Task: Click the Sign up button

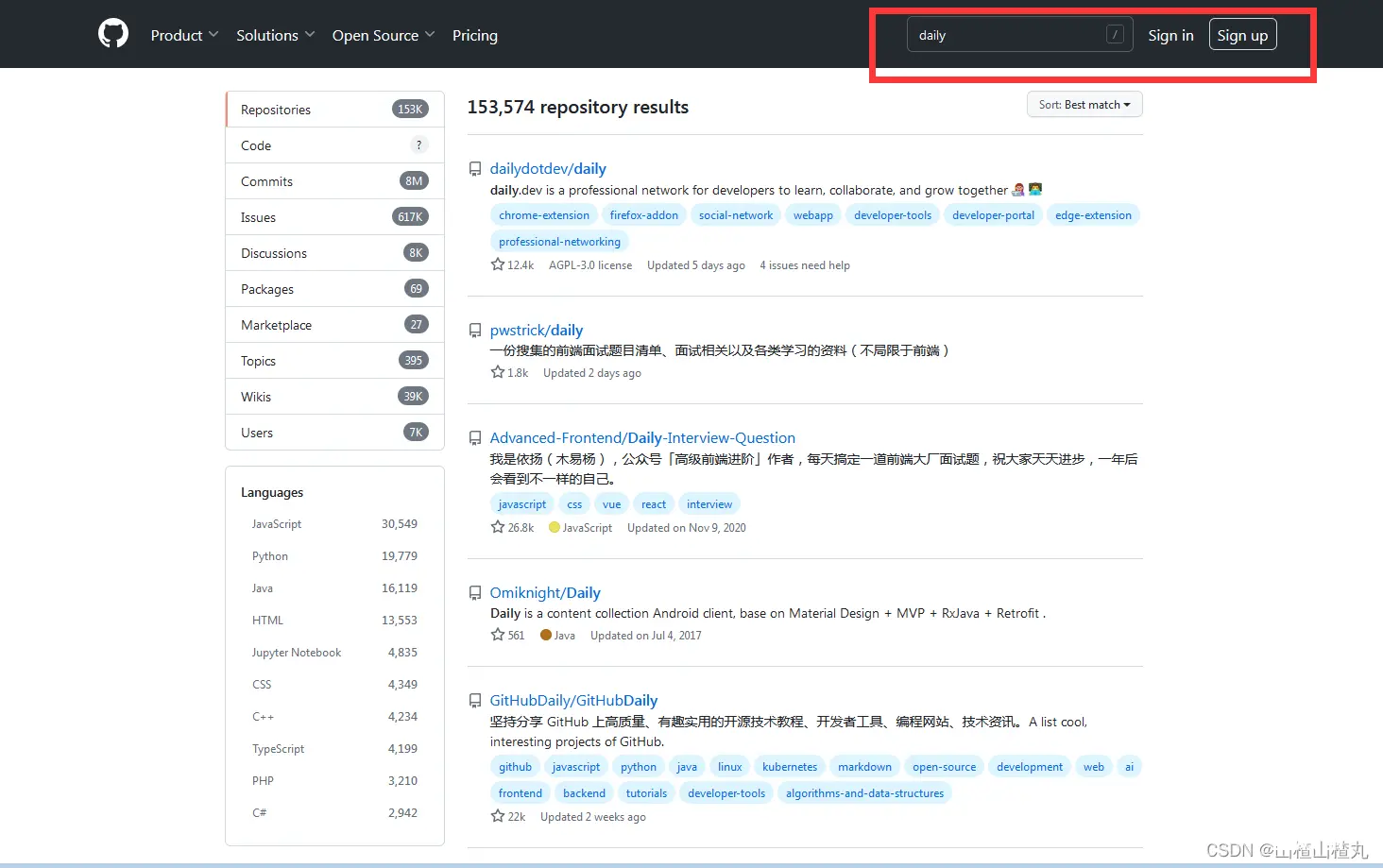Action: (x=1242, y=35)
